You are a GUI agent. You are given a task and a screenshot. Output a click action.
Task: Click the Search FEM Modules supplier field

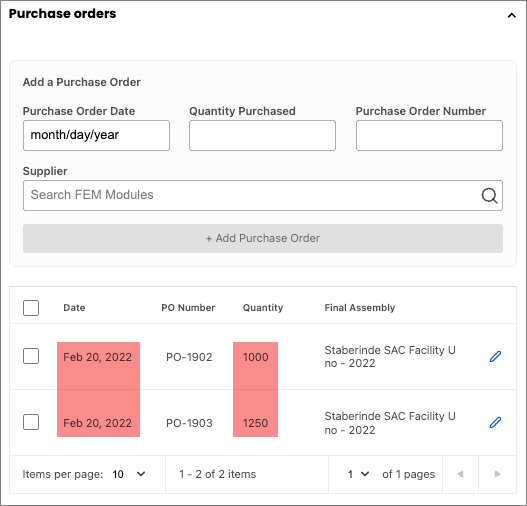coord(263,196)
